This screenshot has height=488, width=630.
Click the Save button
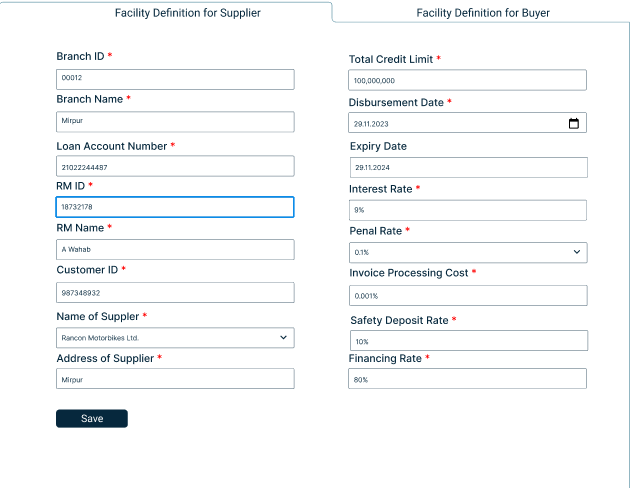click(x=92, y=419)
